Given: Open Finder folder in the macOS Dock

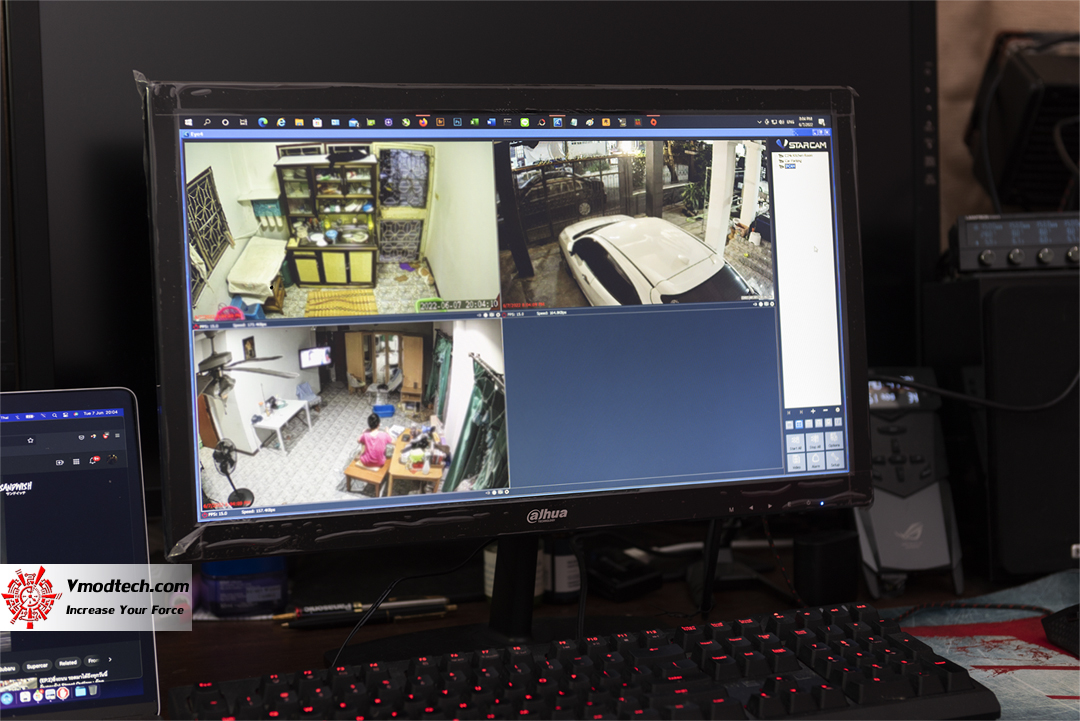Looking at the screenshot, I should [80, 691].
